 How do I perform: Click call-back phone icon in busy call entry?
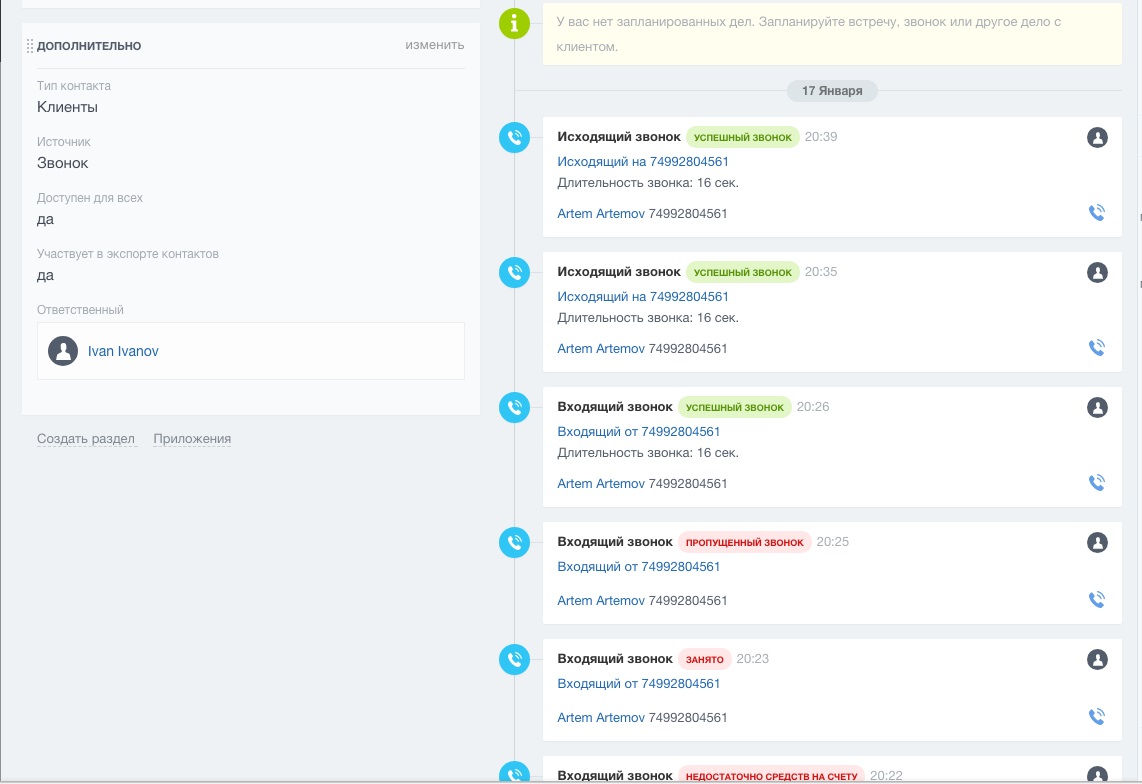1097,716
